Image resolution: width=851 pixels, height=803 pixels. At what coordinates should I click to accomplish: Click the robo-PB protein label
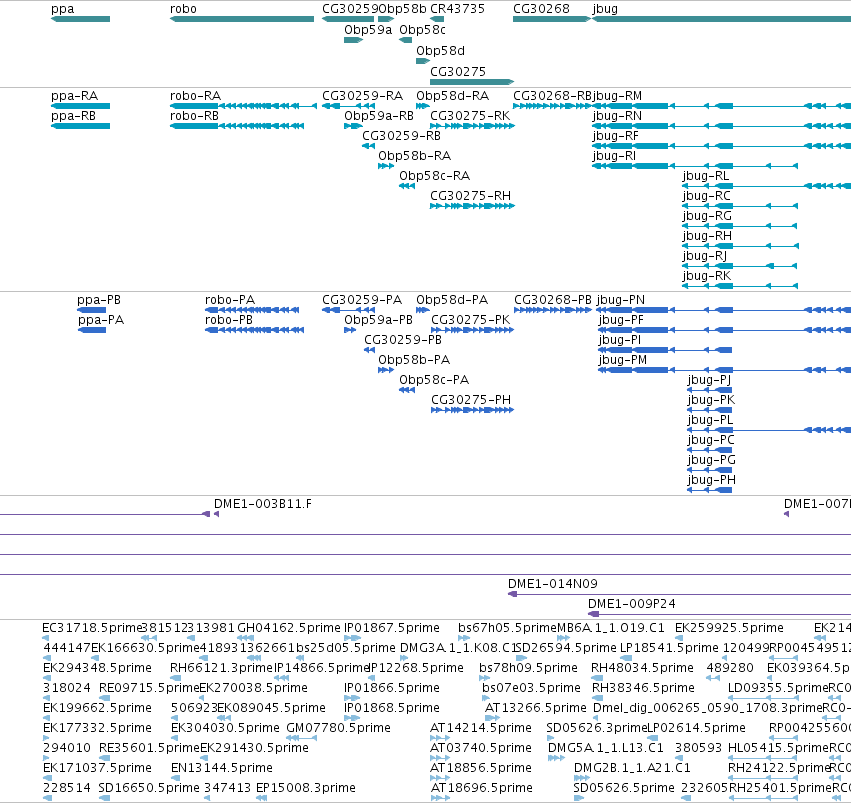coord(229,320)
